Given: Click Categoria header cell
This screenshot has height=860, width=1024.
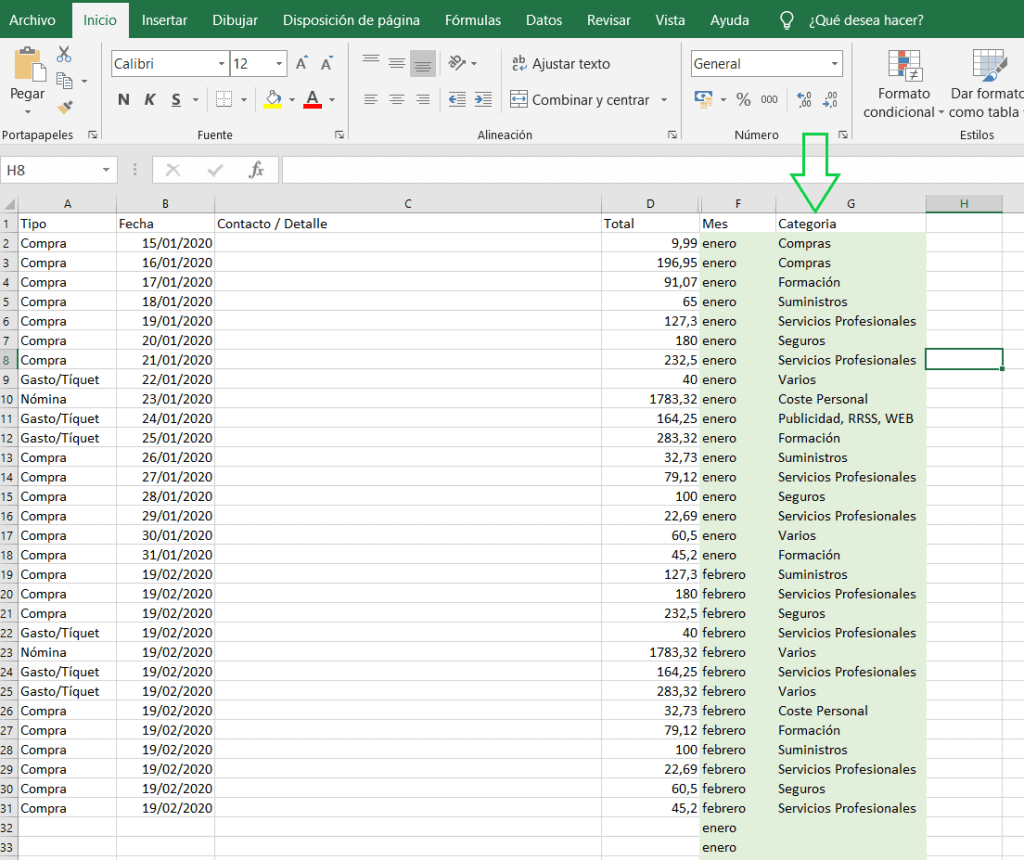Looking at the screenshot, I should 851,223.
